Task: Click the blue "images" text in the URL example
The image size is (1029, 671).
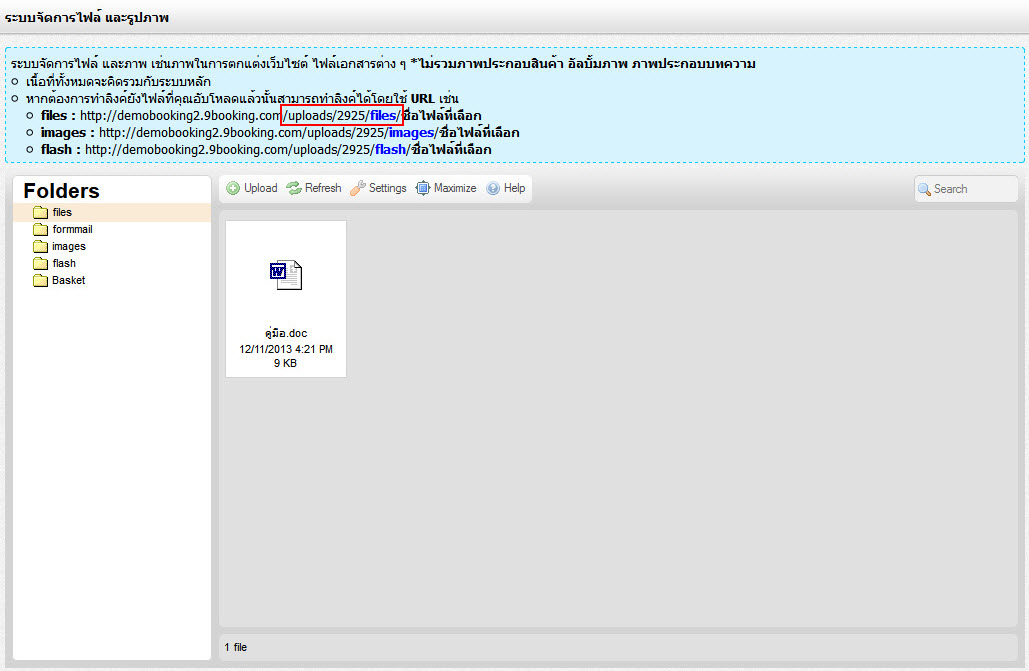Action: 411,133
